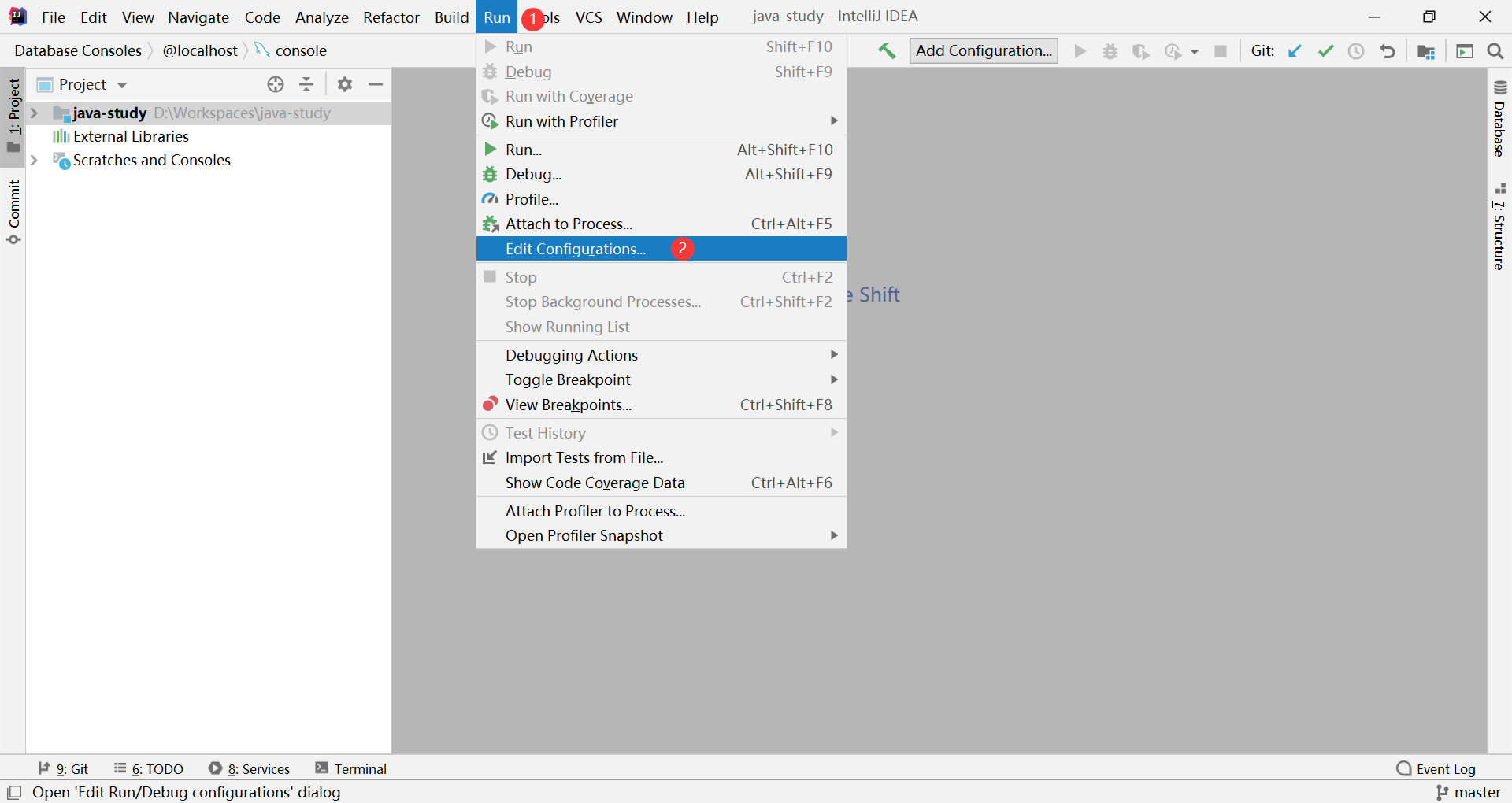
Task: Expand the java-study project node
Action: [x=34, y=113]
